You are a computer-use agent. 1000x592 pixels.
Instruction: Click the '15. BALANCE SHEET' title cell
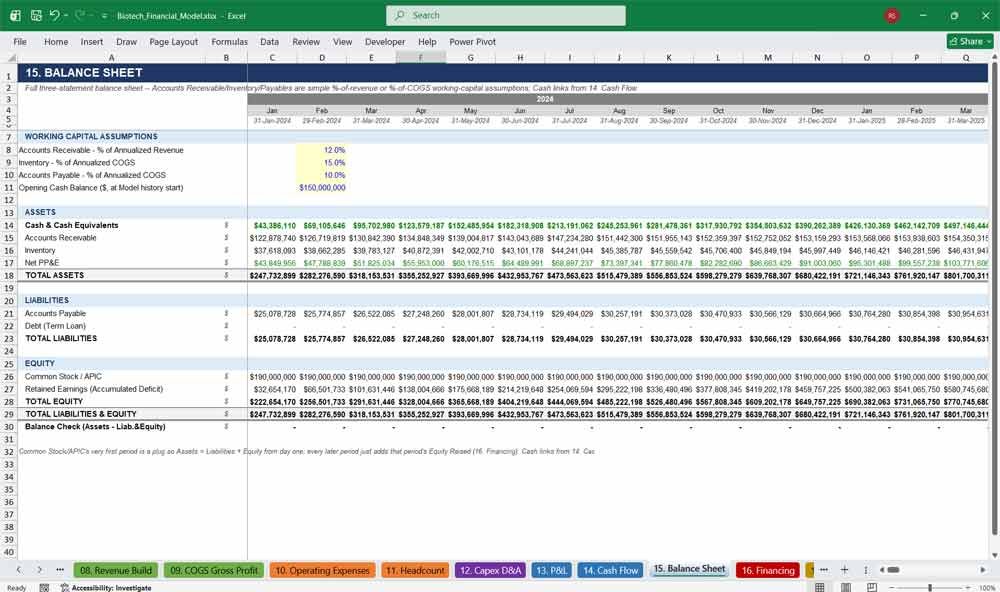coord(84,73)
